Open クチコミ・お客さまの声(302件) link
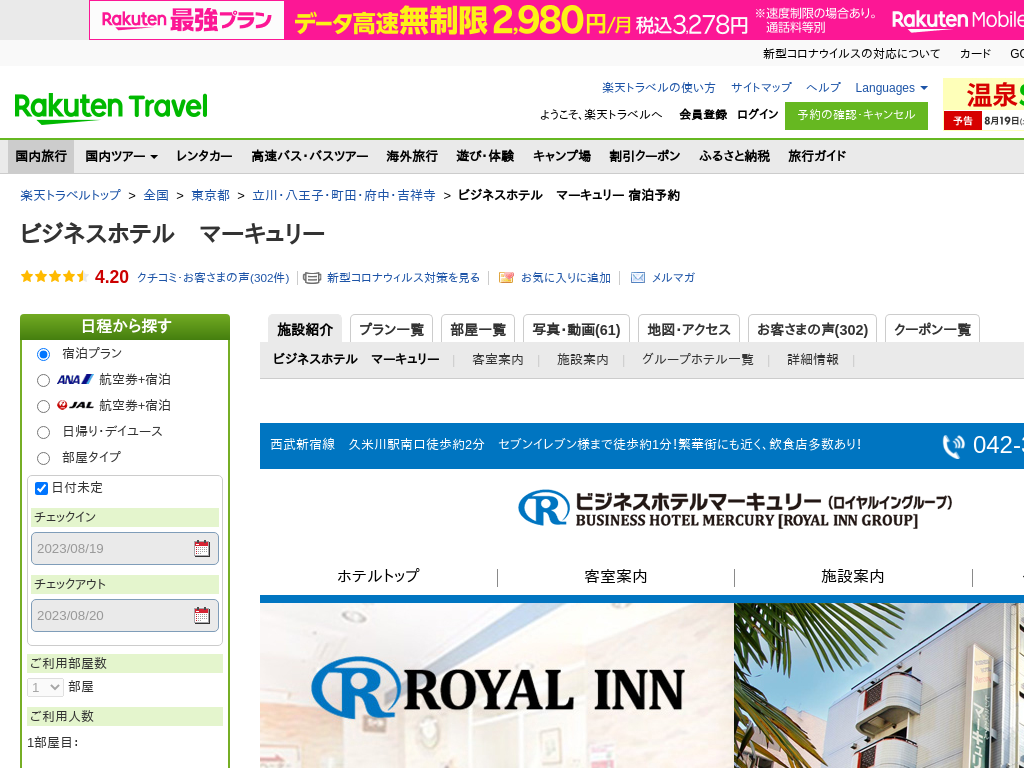 213,278
